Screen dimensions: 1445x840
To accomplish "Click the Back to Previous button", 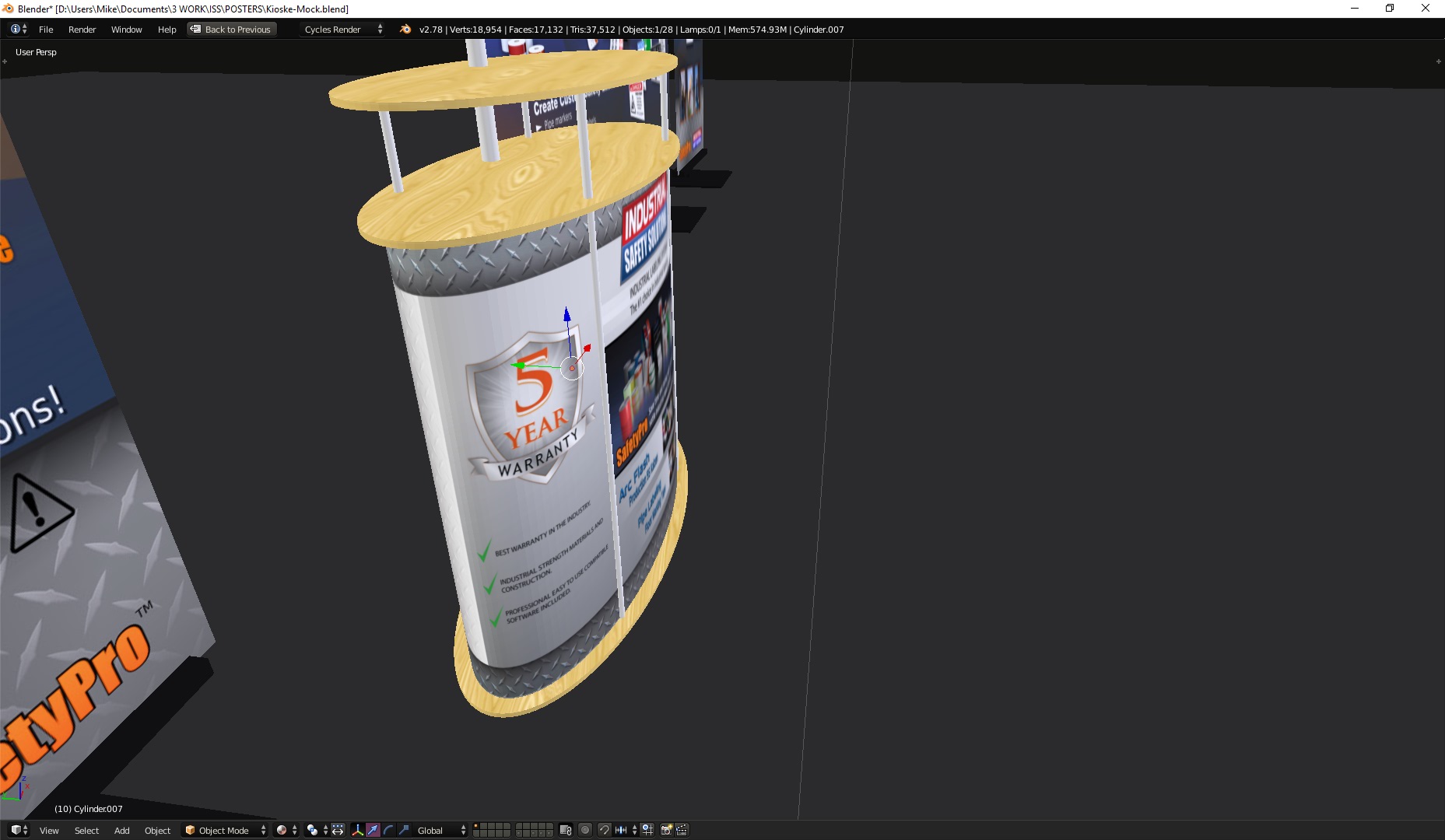I will tap(232, 30).
